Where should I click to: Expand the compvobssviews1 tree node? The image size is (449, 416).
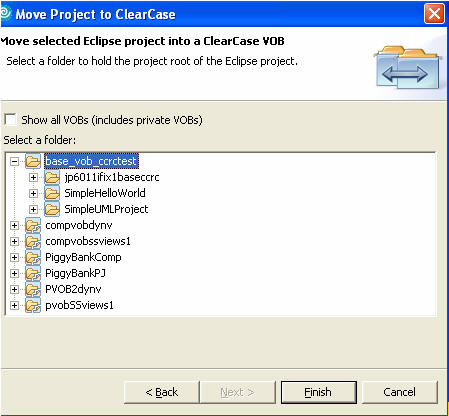click(14, 241)
